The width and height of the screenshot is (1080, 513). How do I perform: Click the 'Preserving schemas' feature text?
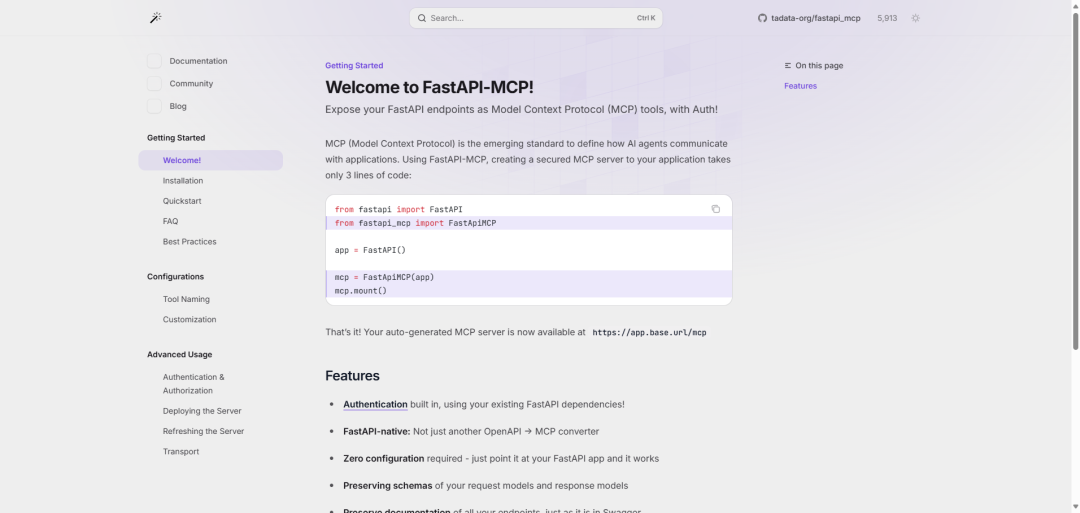[388, 485]
